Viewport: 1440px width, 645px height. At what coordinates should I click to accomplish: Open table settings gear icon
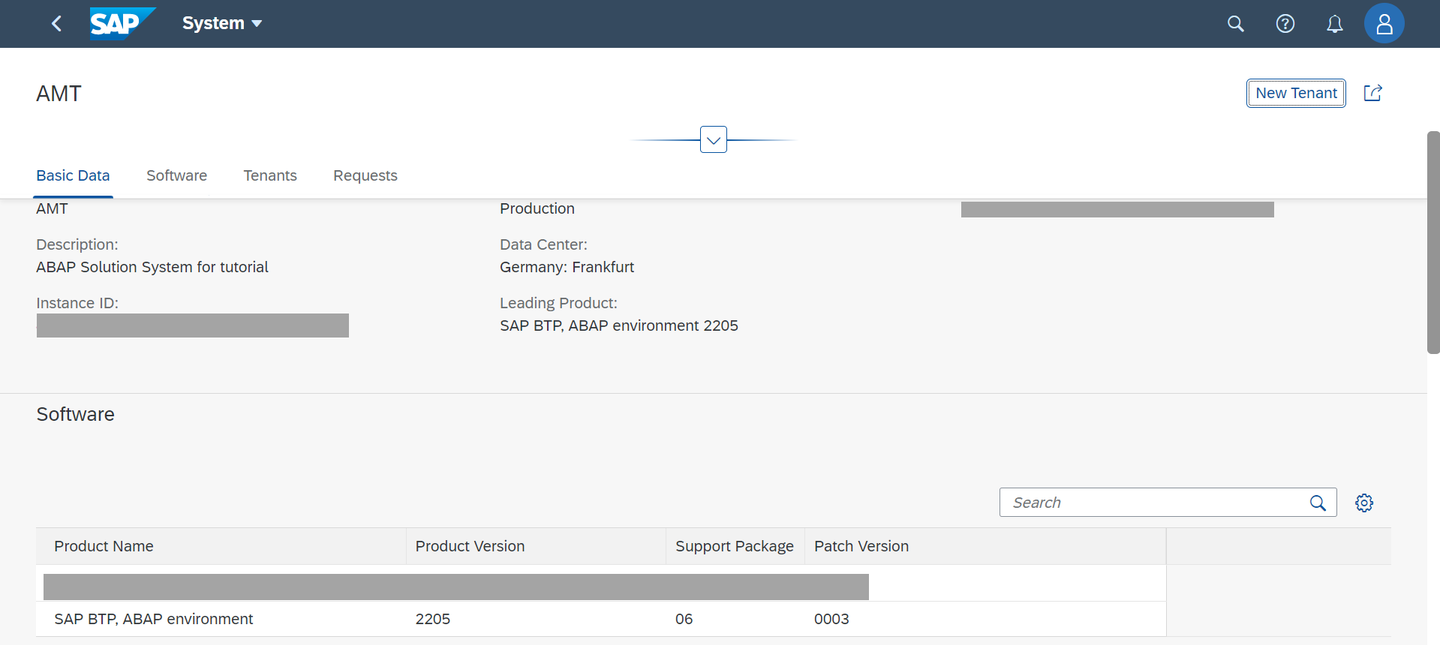pyautogui.click(x=1364, y=502)
